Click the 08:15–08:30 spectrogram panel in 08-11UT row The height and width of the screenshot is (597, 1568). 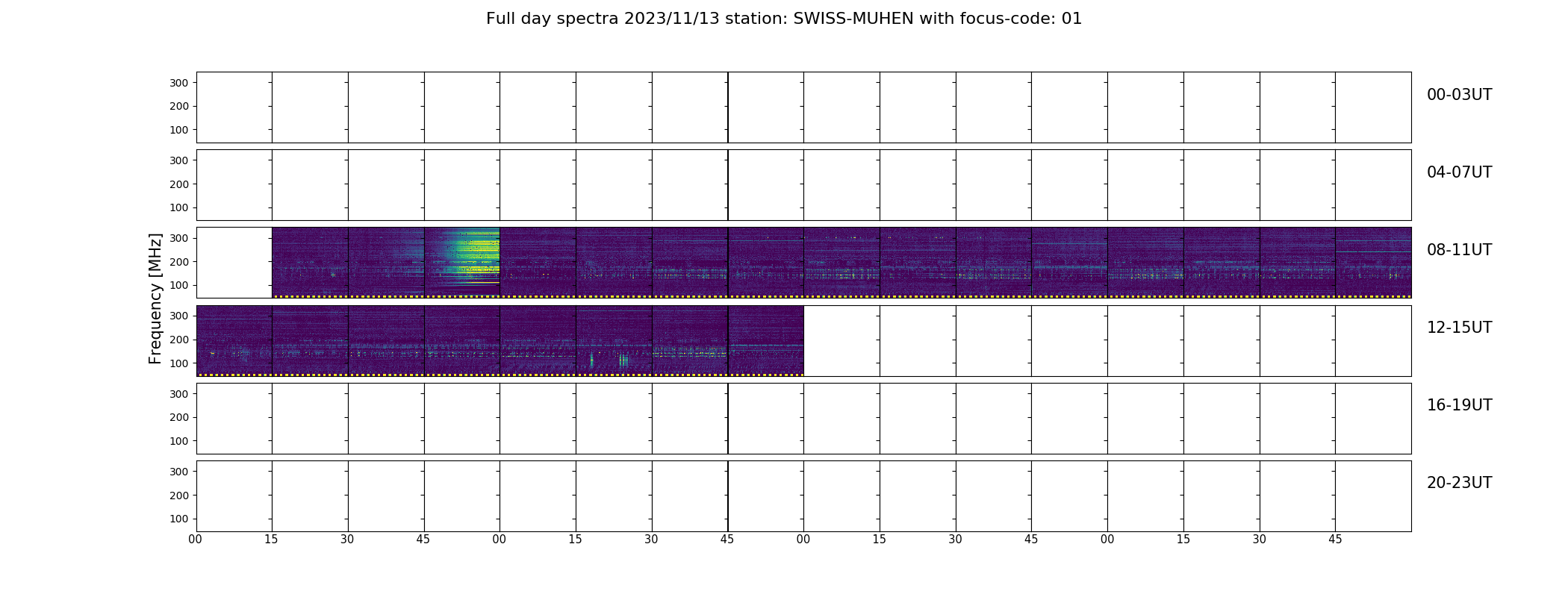click(310, 263)
